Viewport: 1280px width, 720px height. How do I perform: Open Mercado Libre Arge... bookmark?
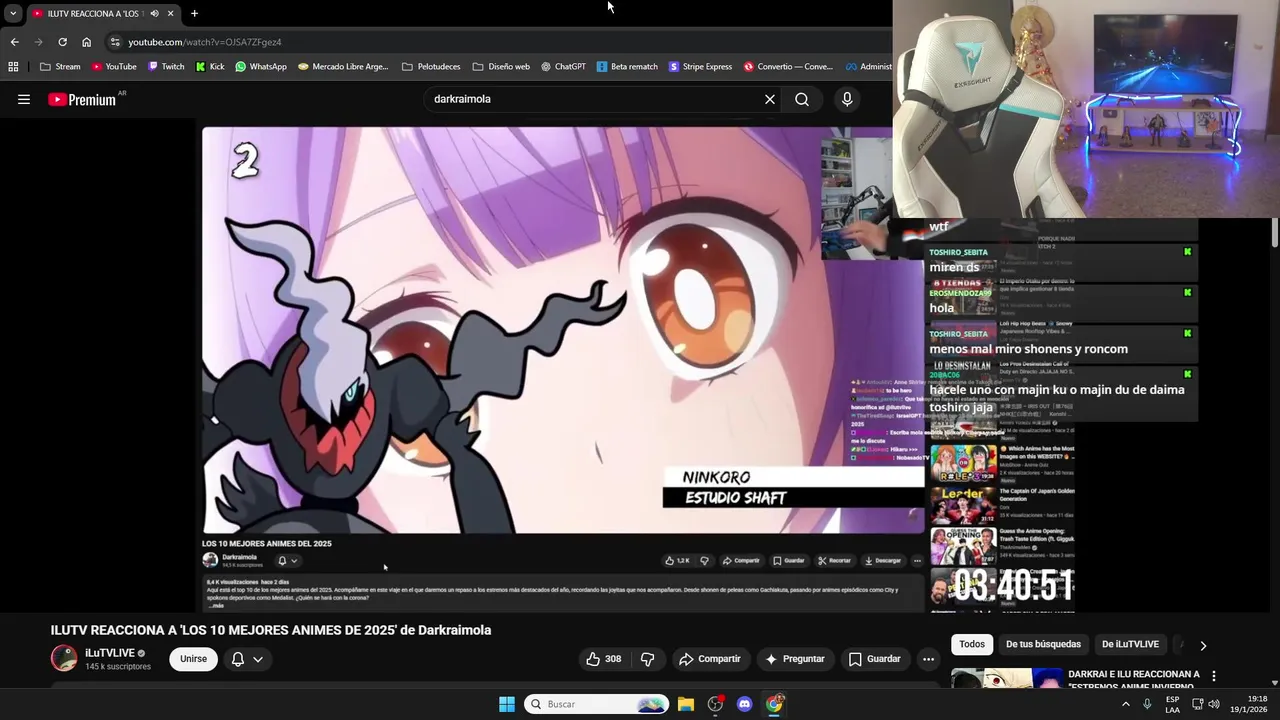(343, 67)
